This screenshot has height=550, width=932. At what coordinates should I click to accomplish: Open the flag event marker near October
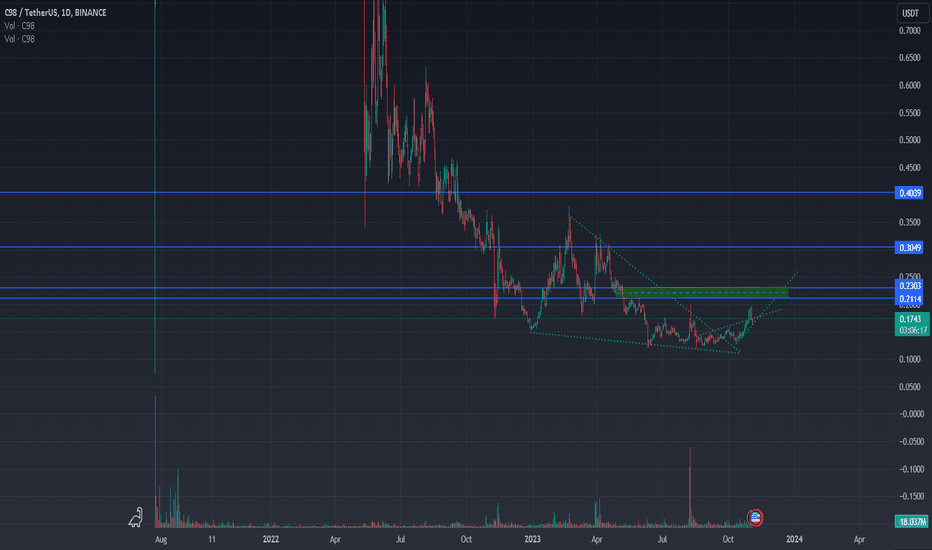coord(755,517)
